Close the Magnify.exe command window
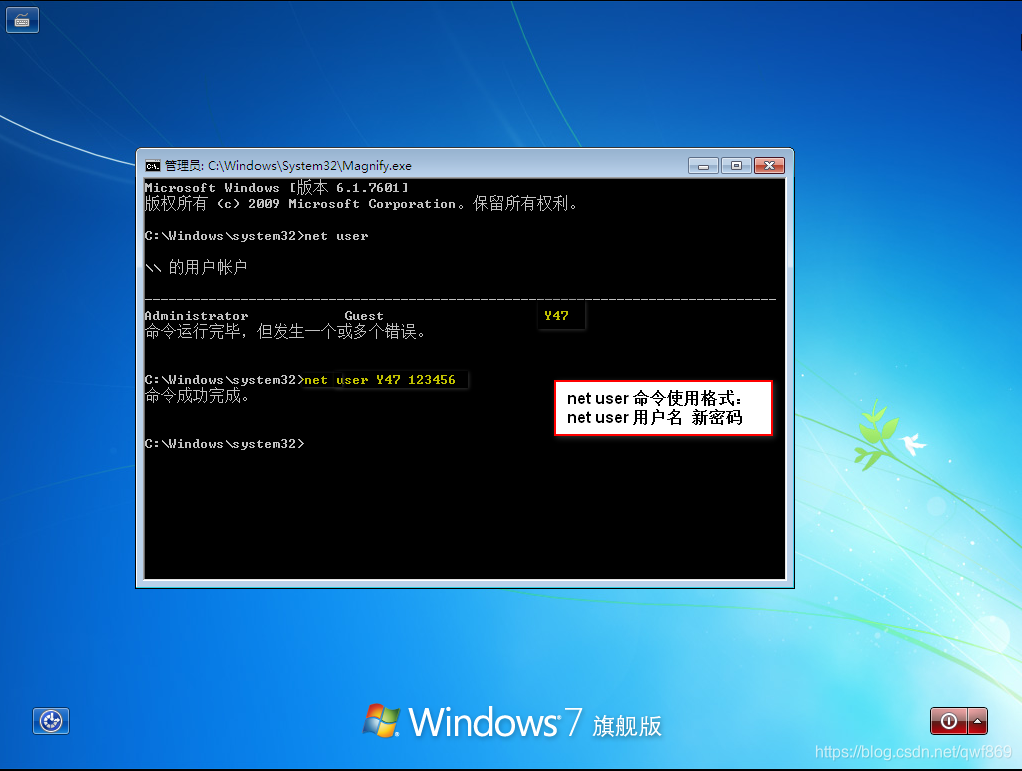 (x=769, y=166)
